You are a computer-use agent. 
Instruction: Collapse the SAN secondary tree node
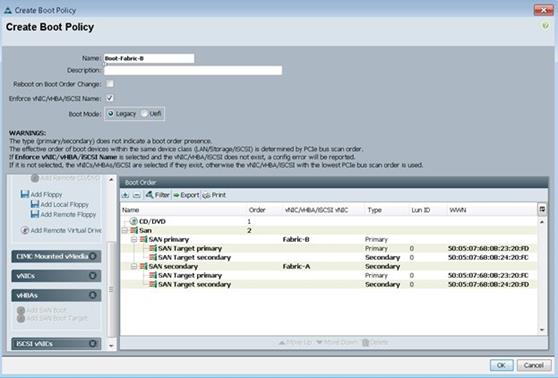[134, 266]
